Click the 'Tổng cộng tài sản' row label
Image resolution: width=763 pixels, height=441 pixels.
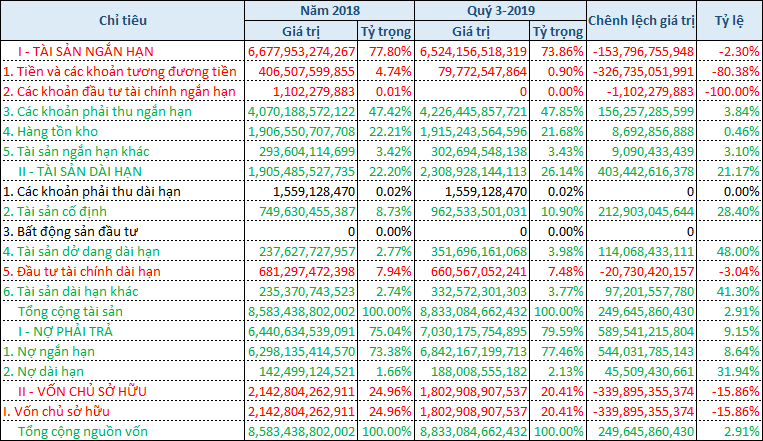coord(70,312)
